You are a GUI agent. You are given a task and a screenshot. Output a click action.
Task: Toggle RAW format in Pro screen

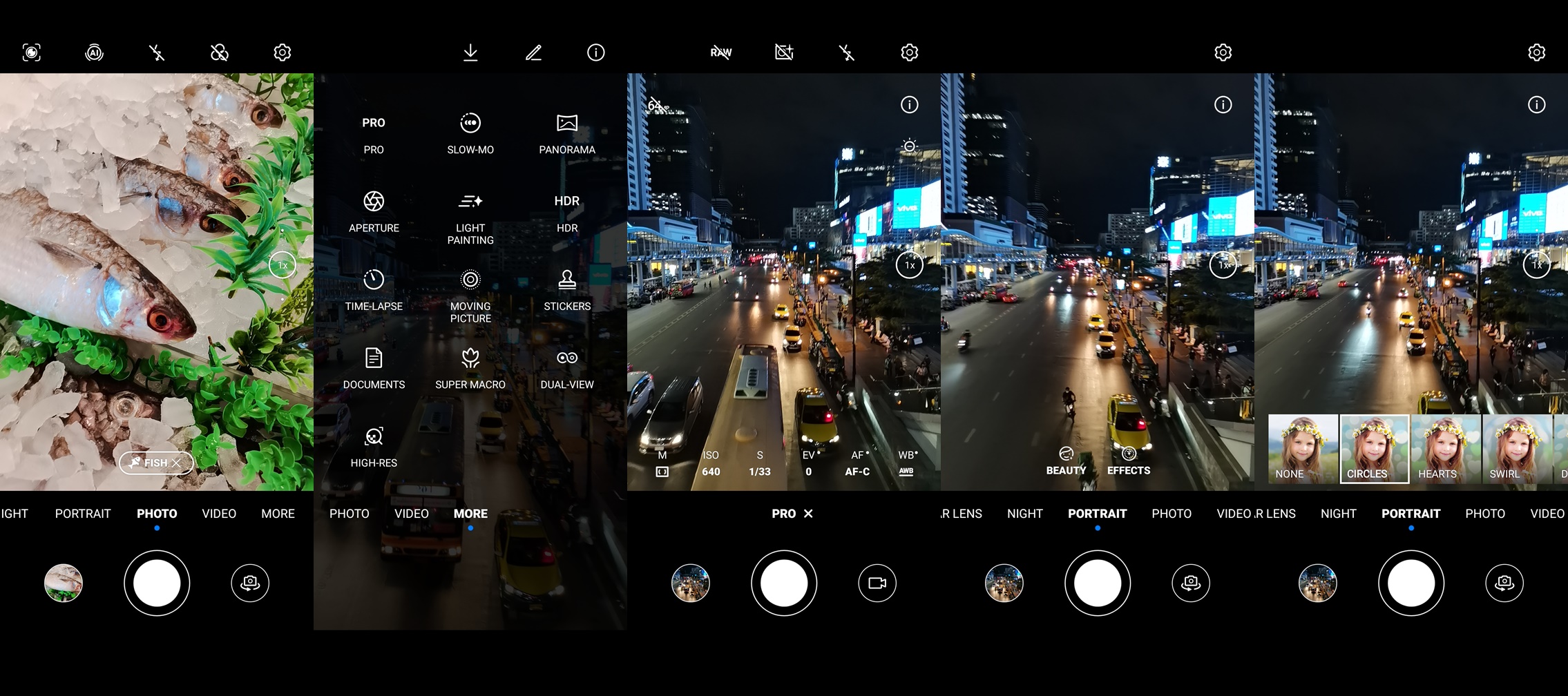[x=721, y=52]
